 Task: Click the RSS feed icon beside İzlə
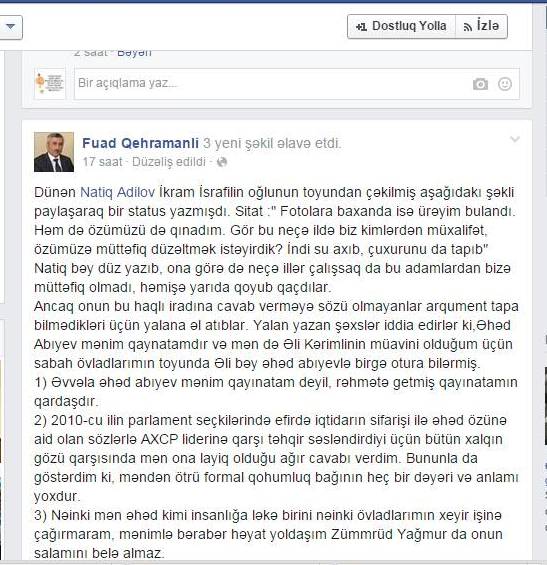coord(467,27)
